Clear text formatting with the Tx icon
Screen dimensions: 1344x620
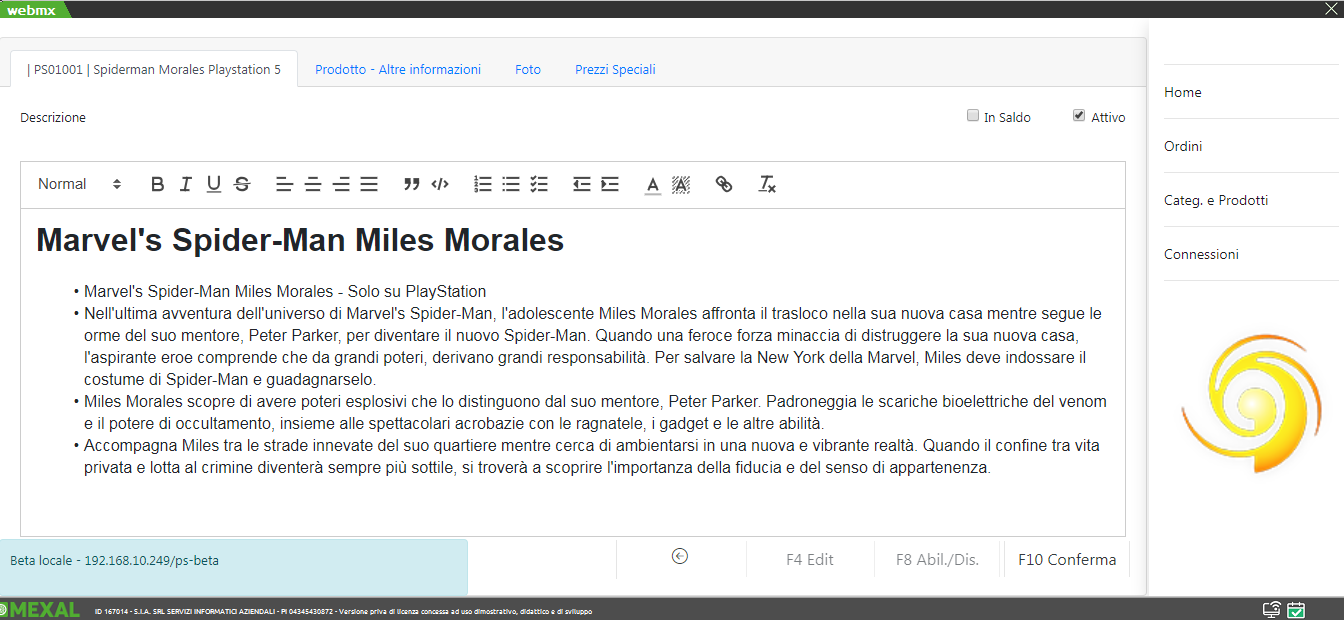(x=767, y=184)
